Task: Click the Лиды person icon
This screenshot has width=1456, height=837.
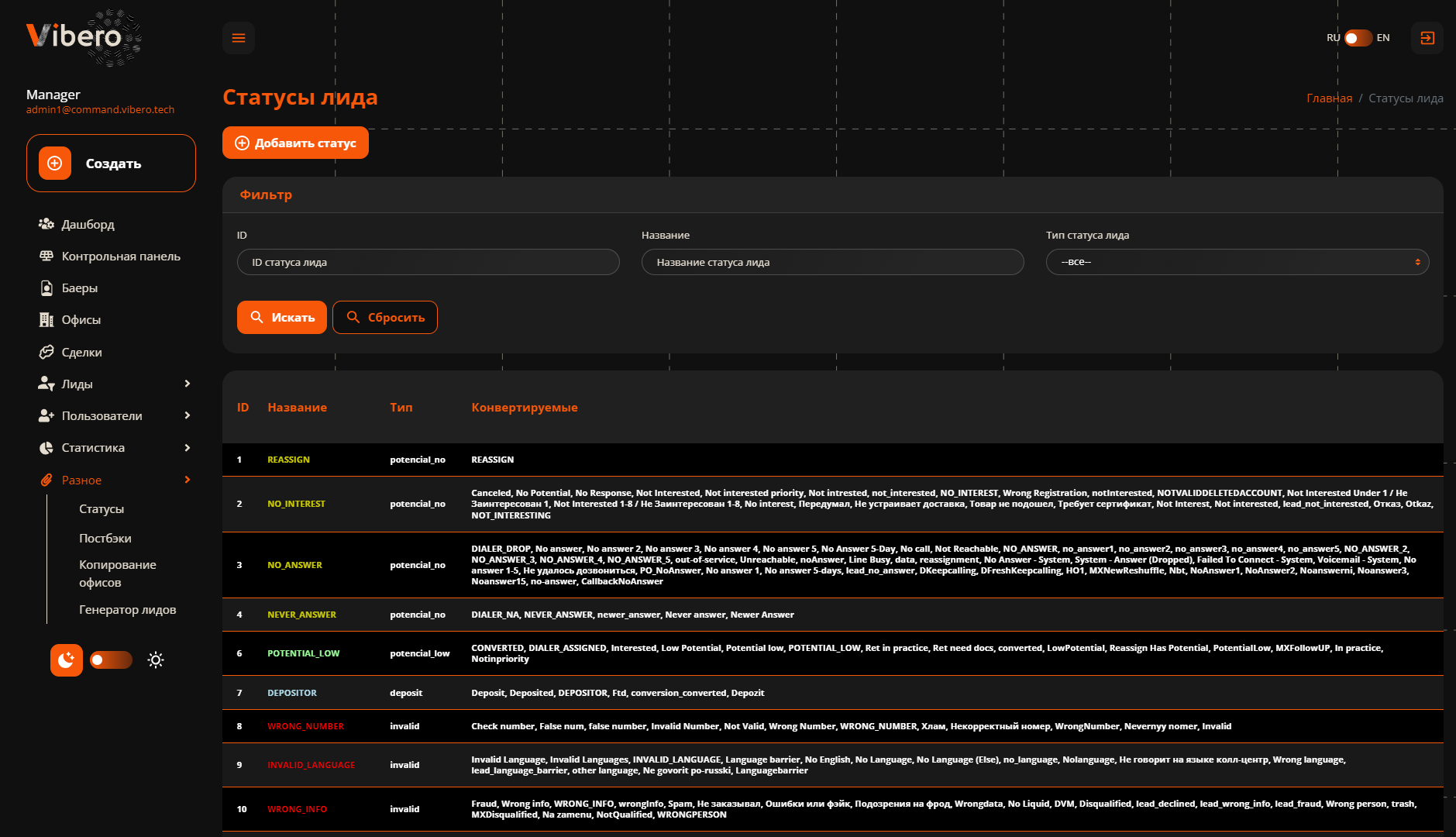Action: coord(46,384)
